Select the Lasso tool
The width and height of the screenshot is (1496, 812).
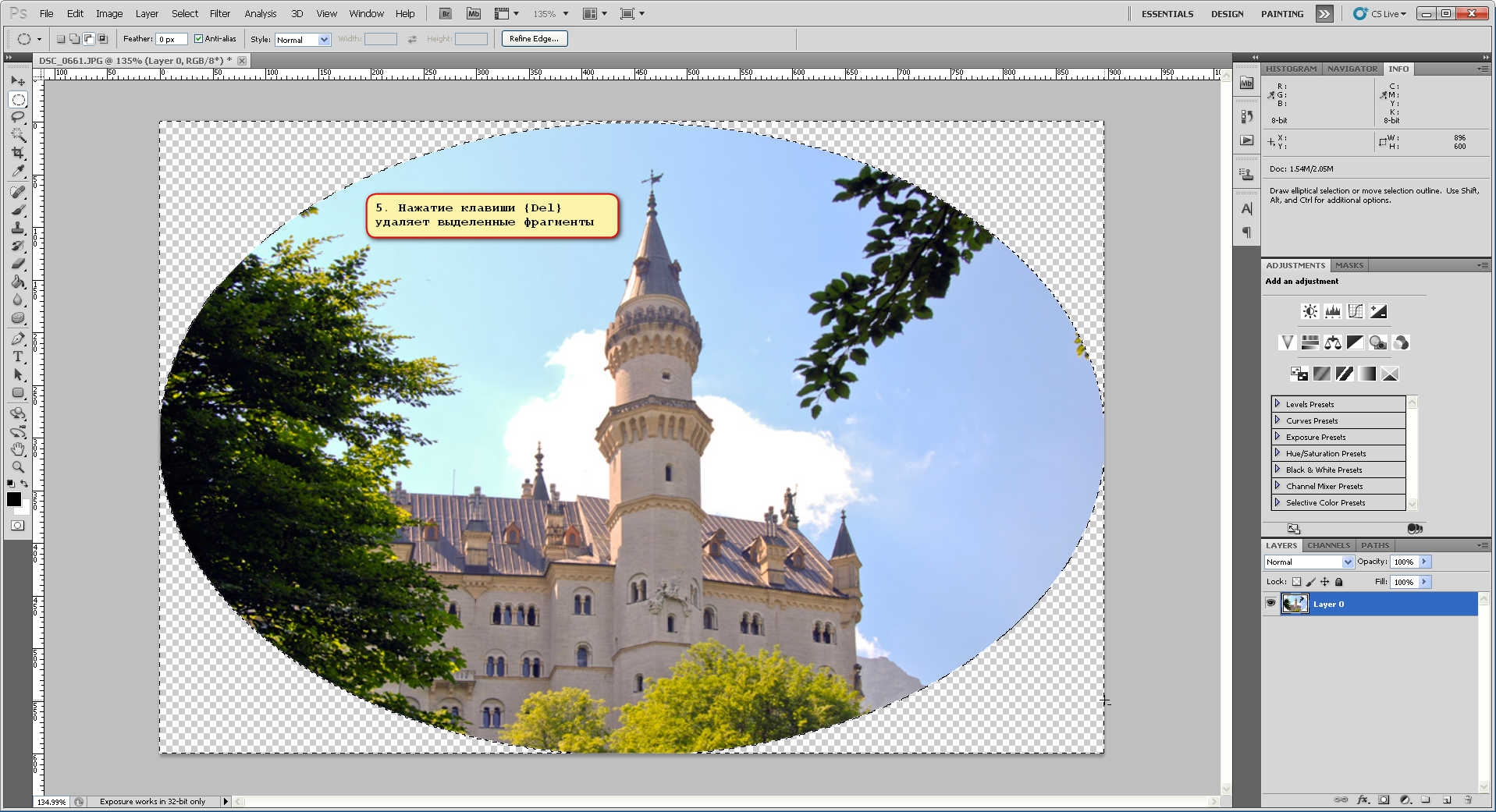click(18, 117)
